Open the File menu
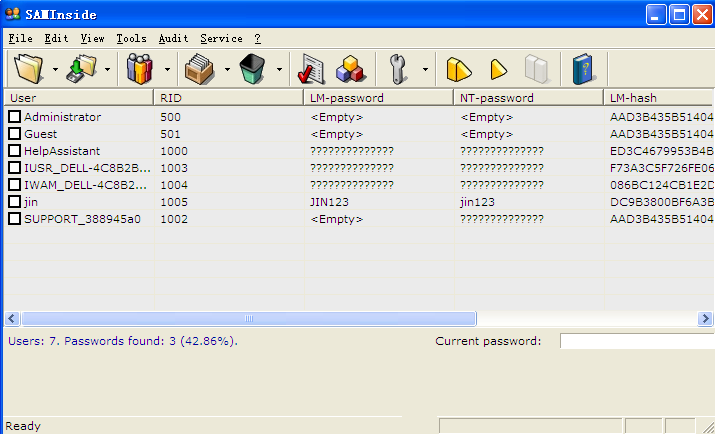Viewport: 715px width, 434px height. tap(21, 39)
